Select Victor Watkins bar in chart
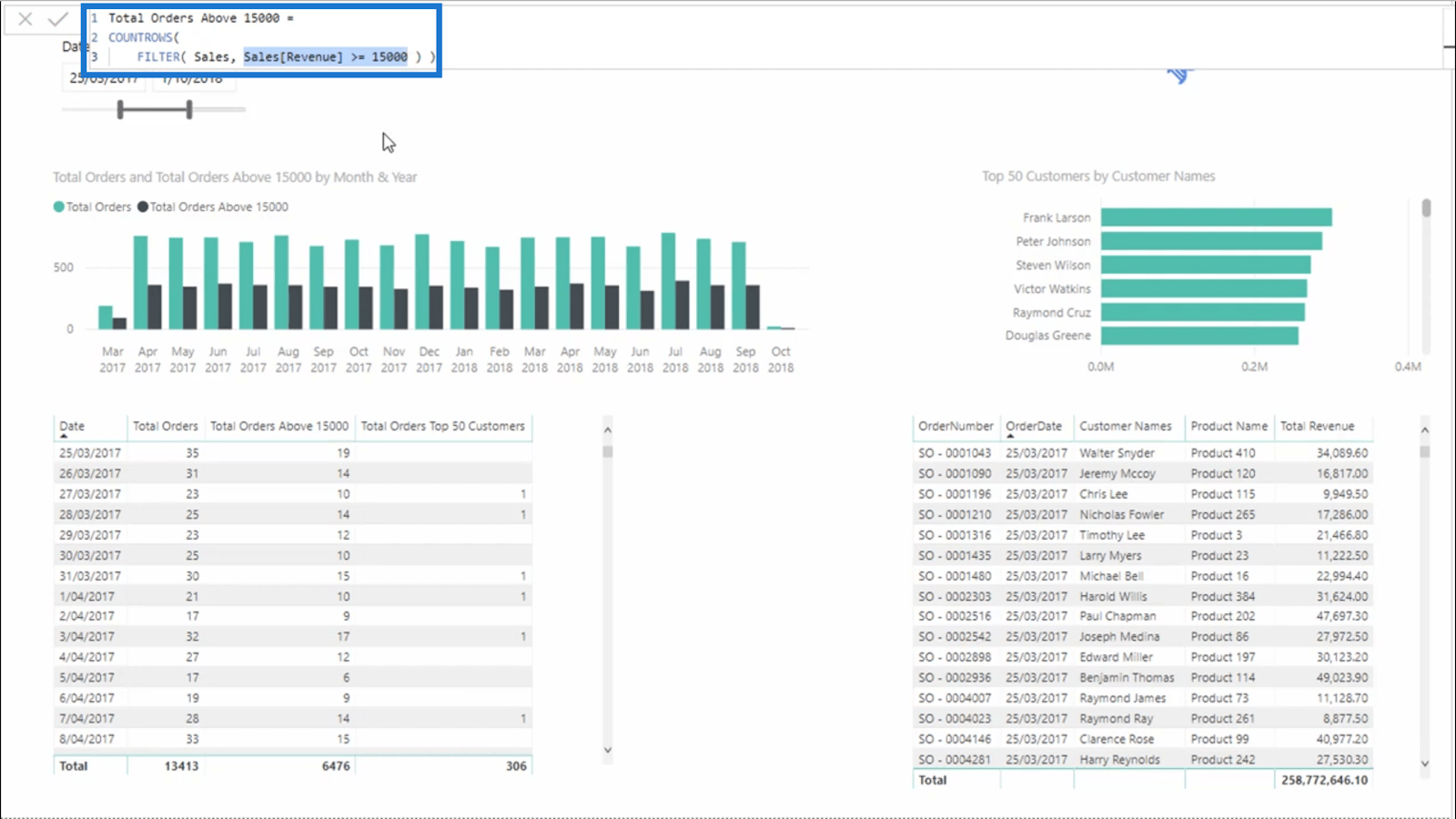The width and height of the screenshot is (1456, 819). [x=1204, y=288]
